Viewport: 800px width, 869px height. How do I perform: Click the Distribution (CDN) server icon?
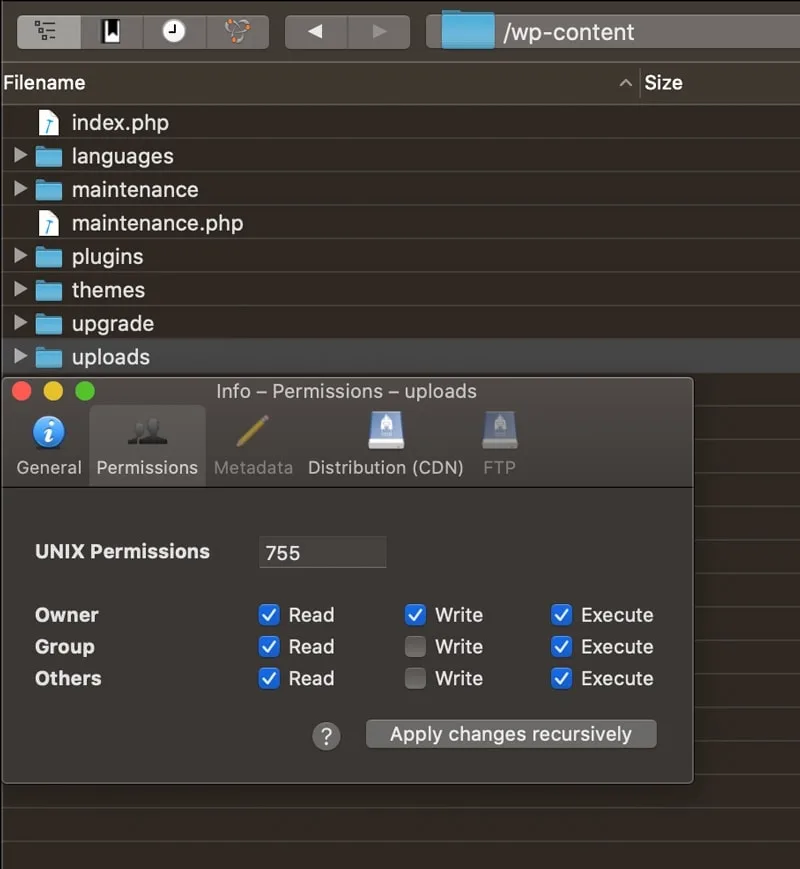point(385,432)
